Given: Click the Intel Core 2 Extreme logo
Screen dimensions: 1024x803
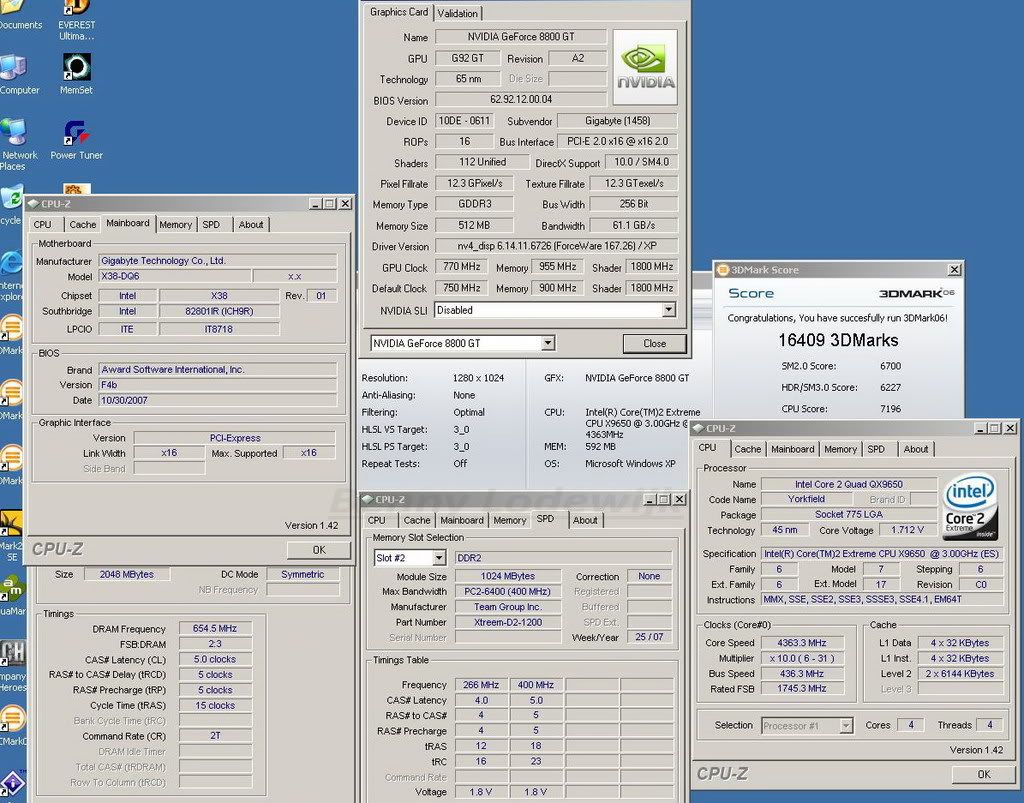Looking at the screenshot, I should [970, 507].
